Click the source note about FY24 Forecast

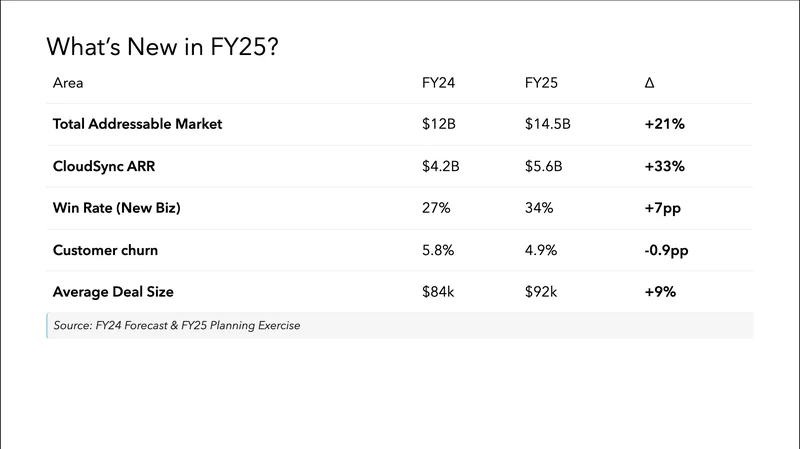coord(177,326)
